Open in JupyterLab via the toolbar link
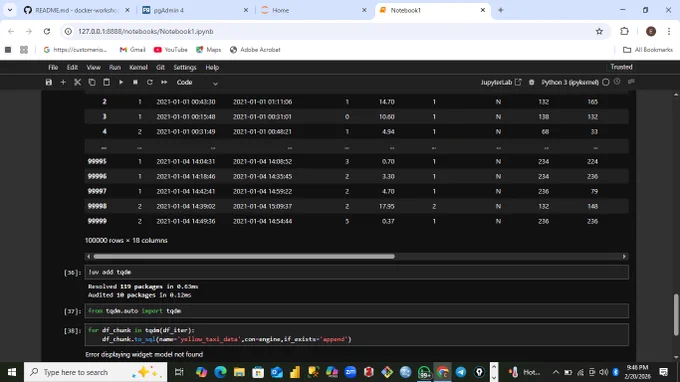This screenshot has height=382, width=680. (x=501, y=82)
